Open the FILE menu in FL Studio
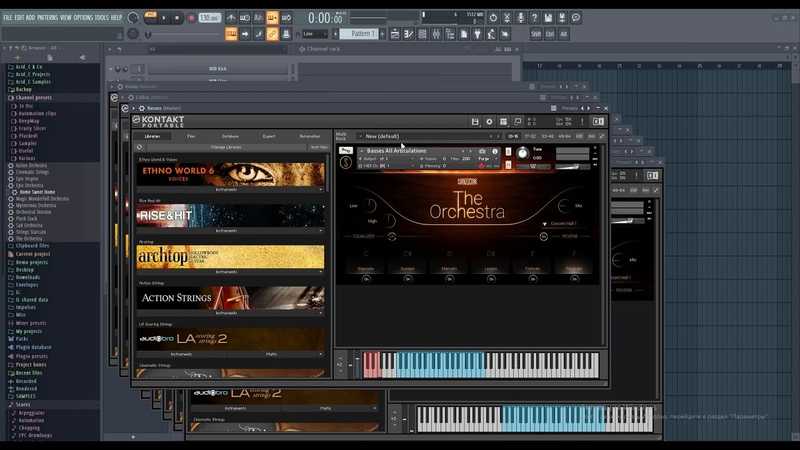Viewport: 800px width, 450px height. (x=7, y=17)
